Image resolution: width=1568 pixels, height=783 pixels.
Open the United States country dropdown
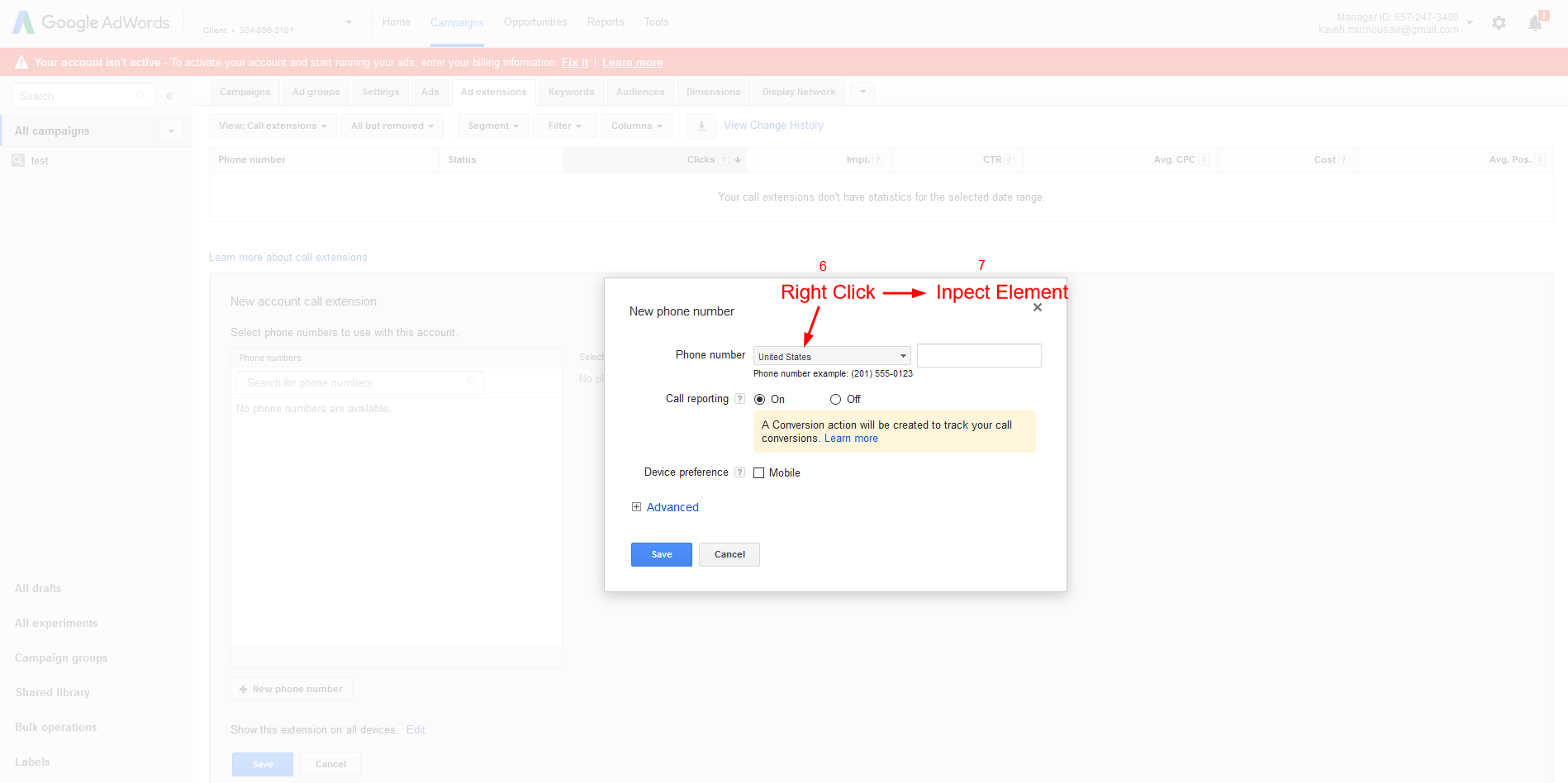(x=831, y=356)
